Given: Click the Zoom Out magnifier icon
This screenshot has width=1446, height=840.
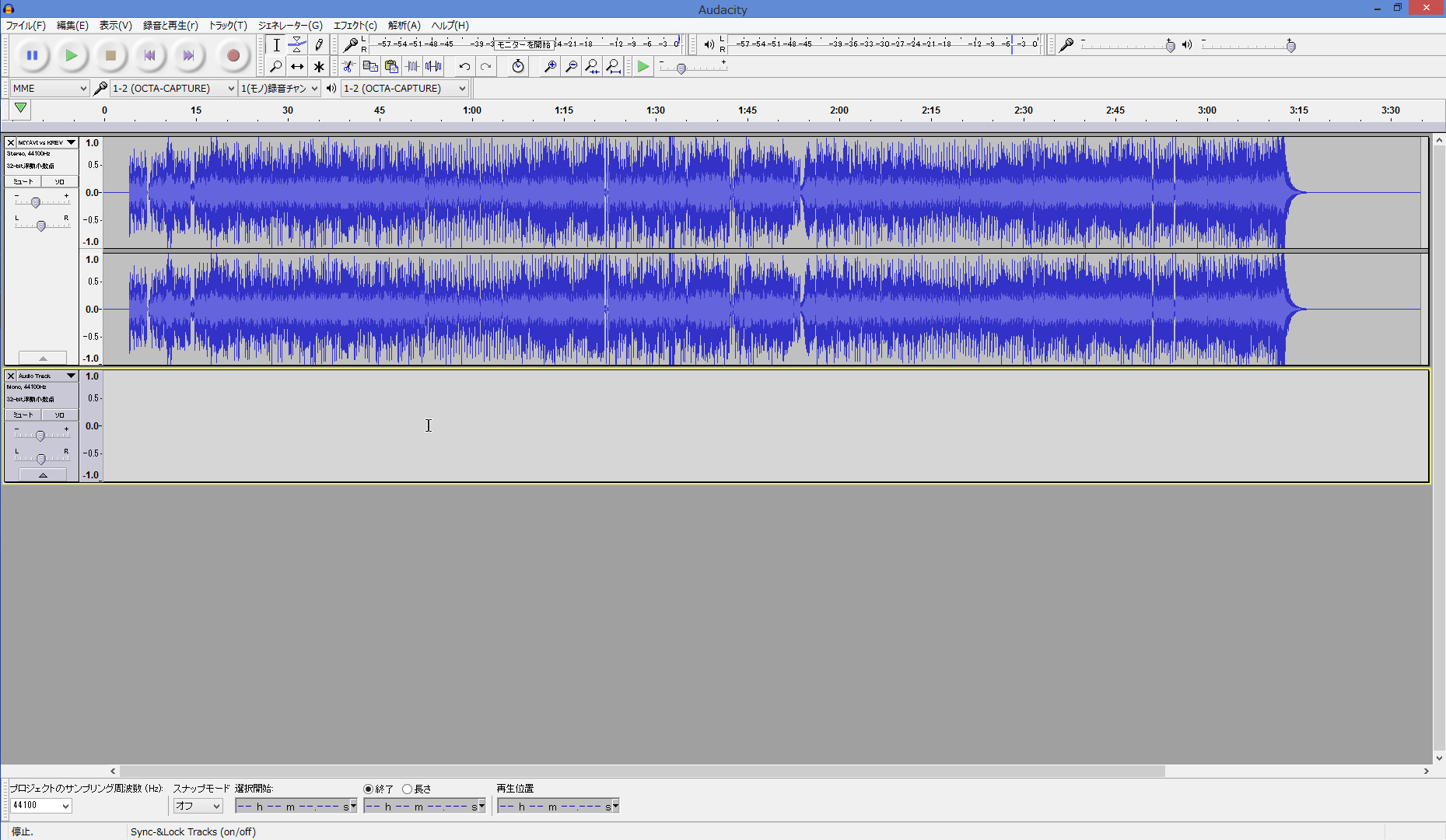Looking at the screenshot, I should click(x=571, y=67).
